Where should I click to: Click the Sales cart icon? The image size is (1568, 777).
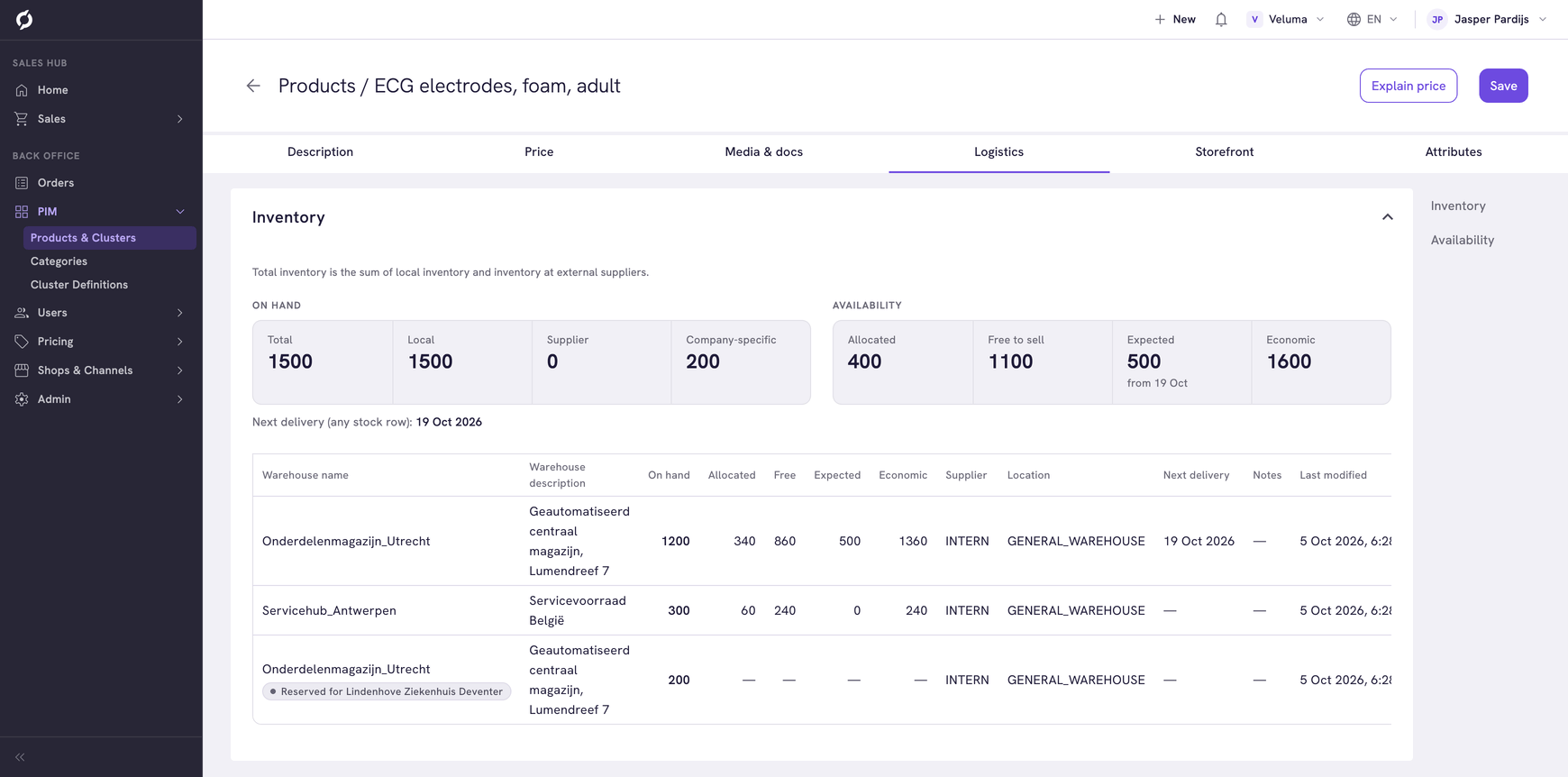click(x=22, y=119)
